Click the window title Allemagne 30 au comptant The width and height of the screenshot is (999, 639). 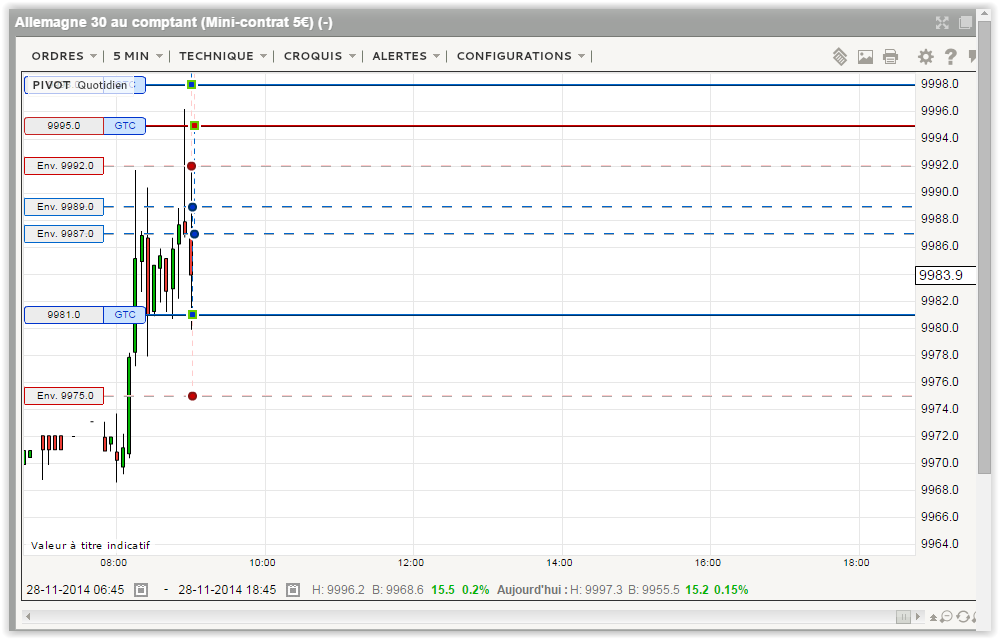173,22
